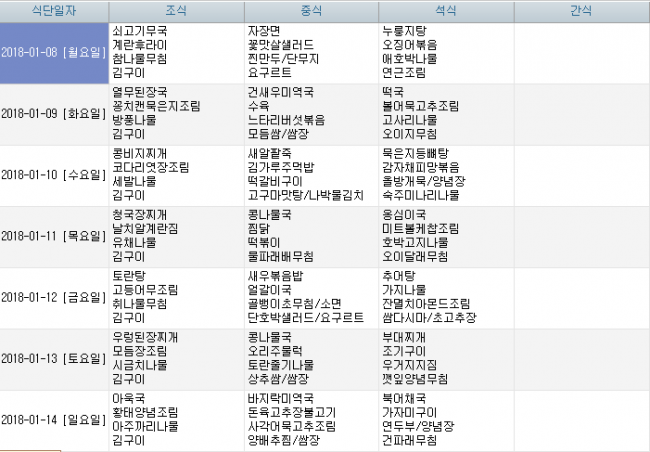Click the 간식 column header
The image size is (650, 452).
[580, 11]
